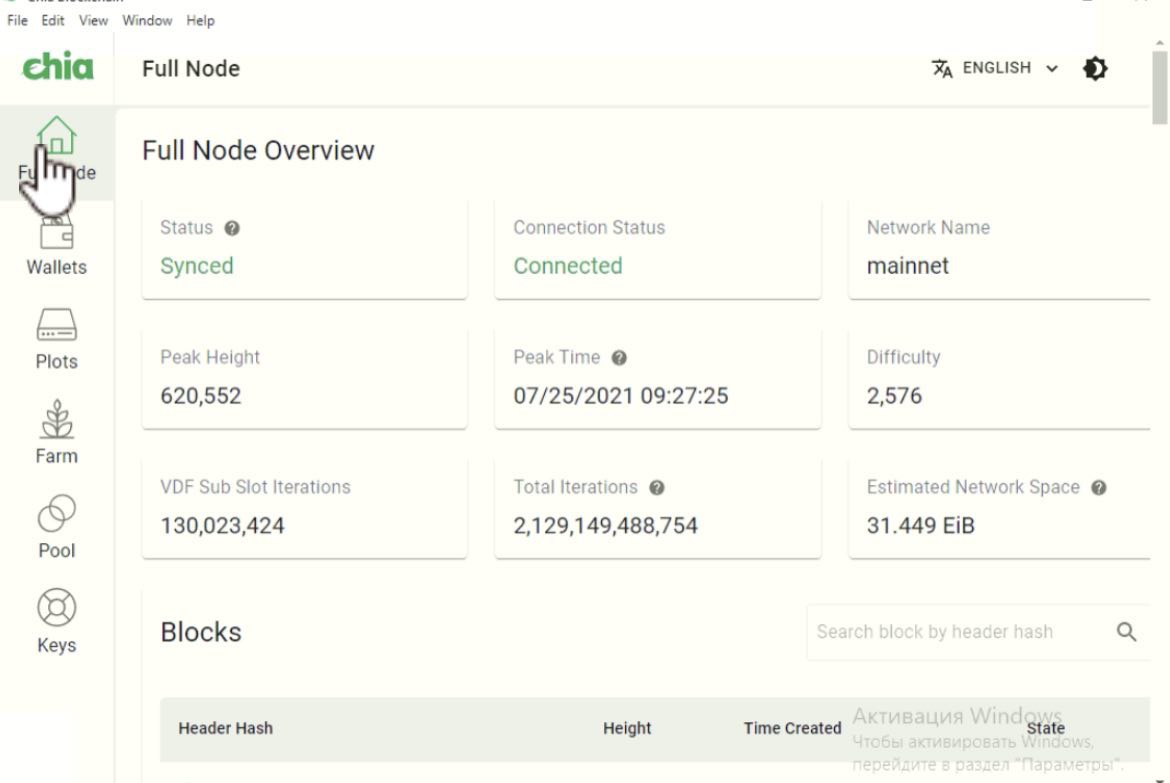1170x783 pixels.
Task: Click the peak time 07/25/2021 09:27:25
Action: 621,396
